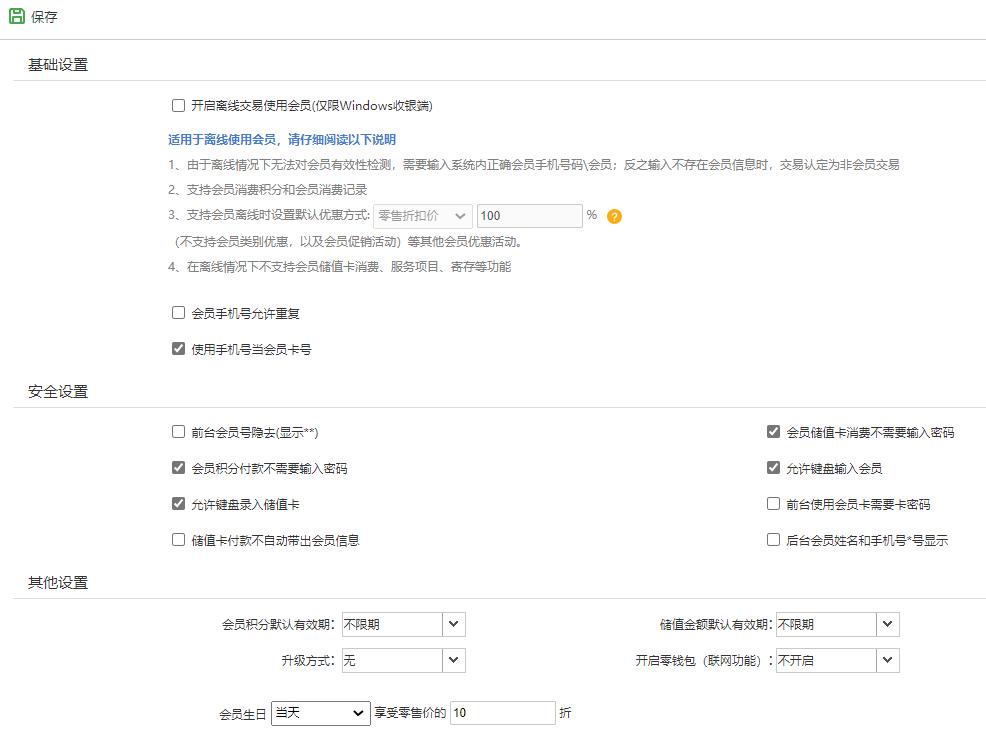Screen dimensions: 986x754
Task: Enable 前台使用会员卡需要卡密码 option
Action: pos(773,503)
